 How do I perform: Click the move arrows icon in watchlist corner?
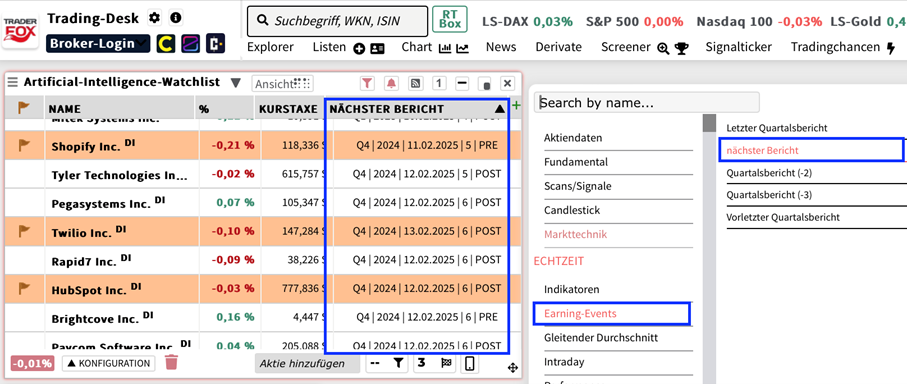pos(513,367)
